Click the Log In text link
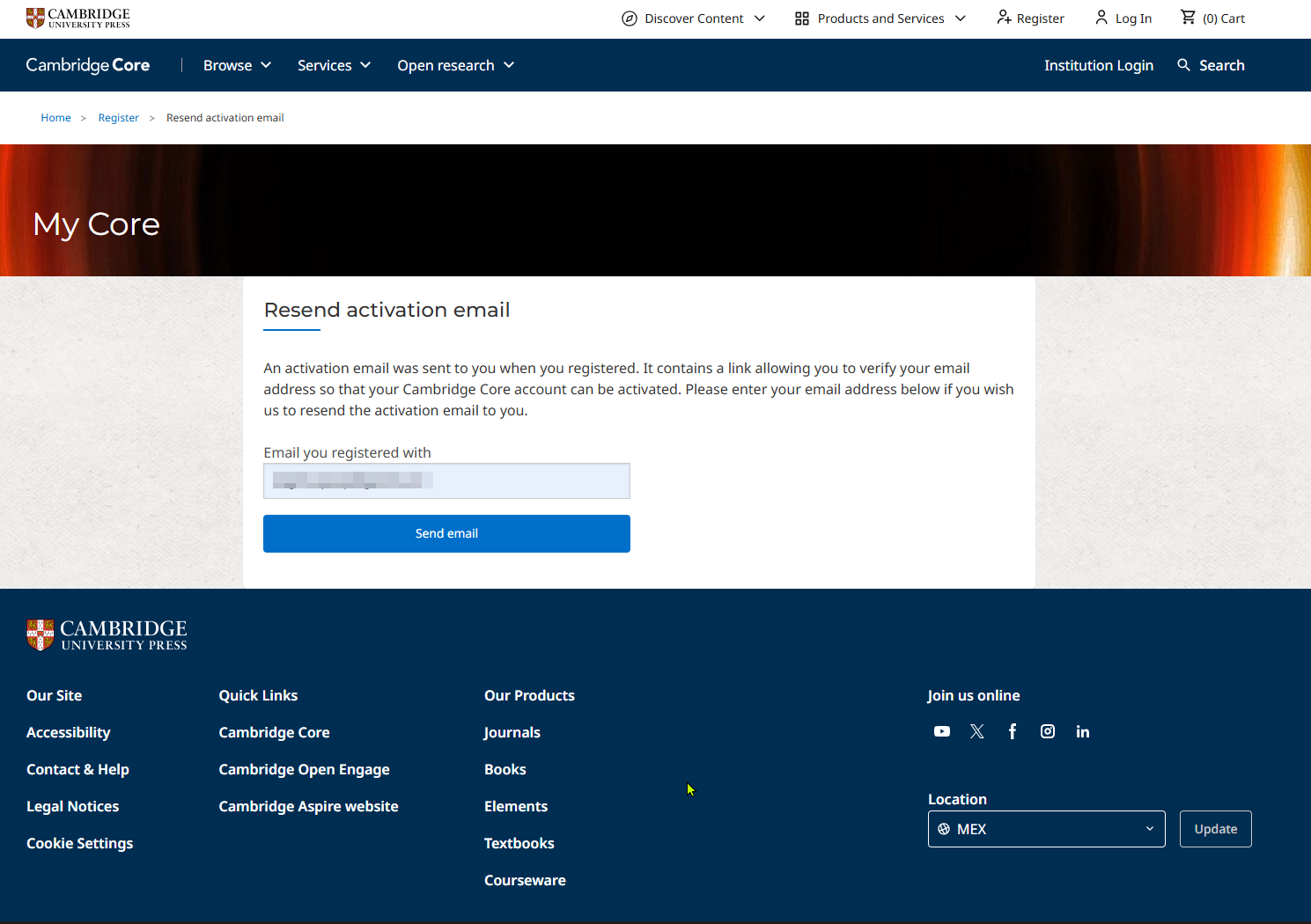This screenshot has width=1311, height=924. 1133,18
